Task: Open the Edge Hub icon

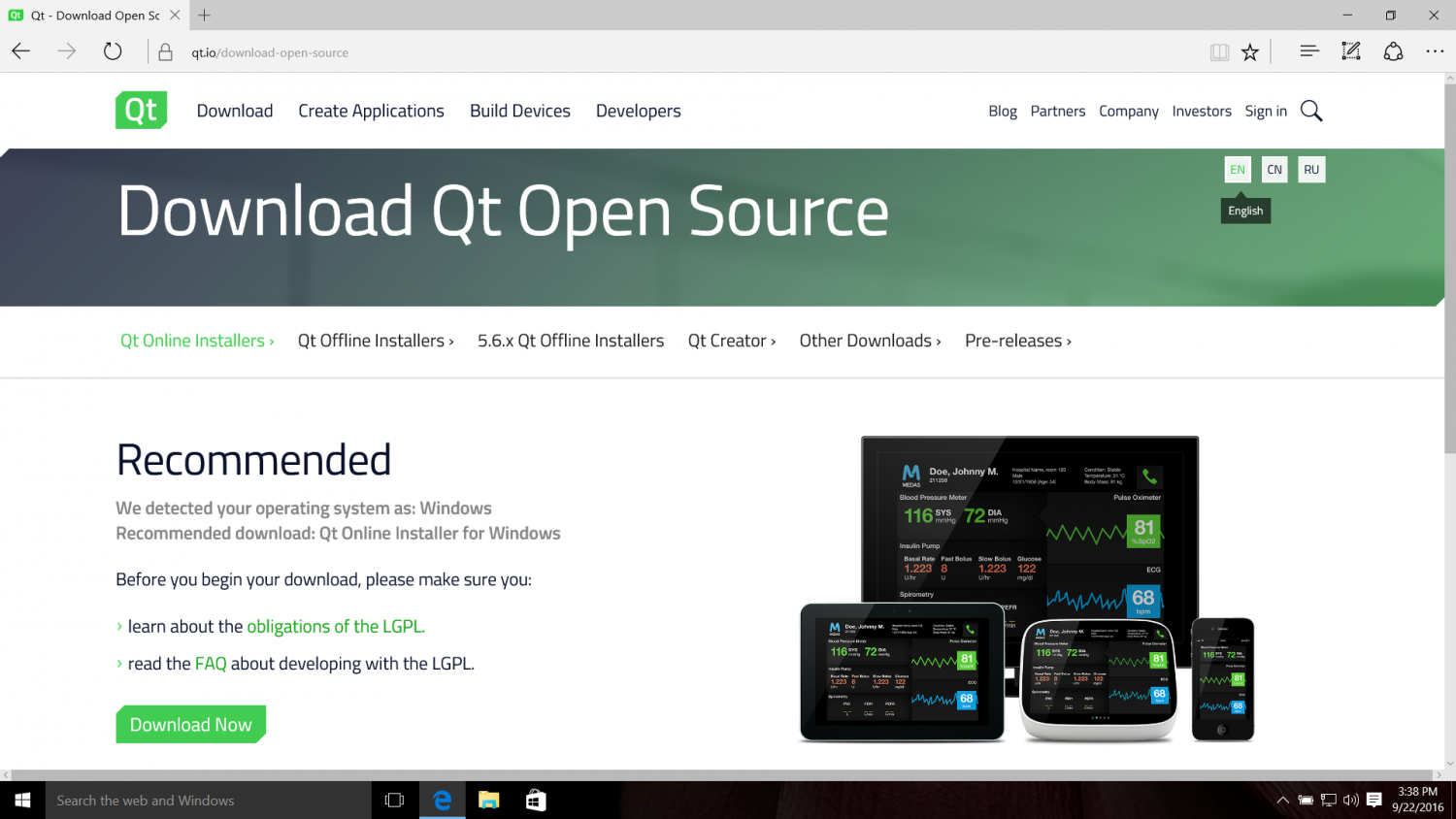Action: [1308, 51]
